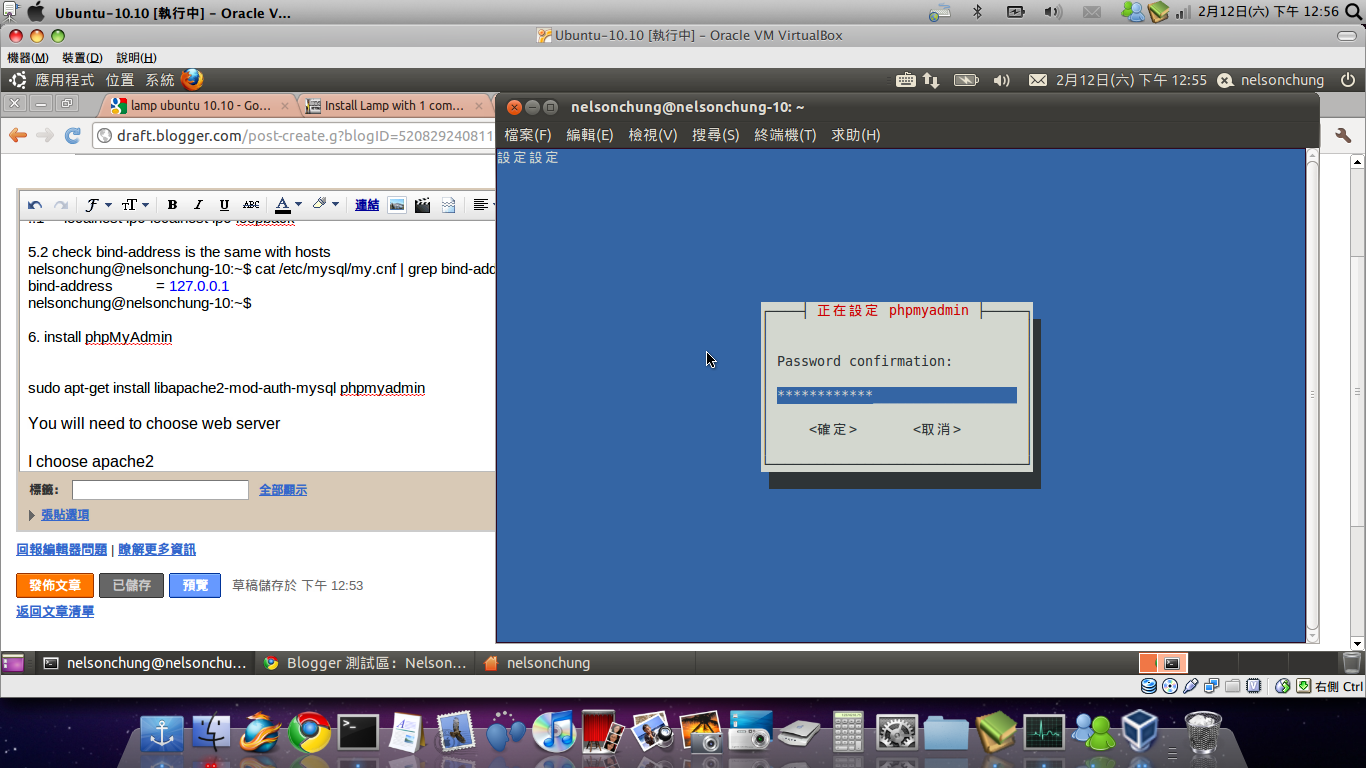Toggle underline formatting in Blogger editor
The image size is (1366, 768).
(x=224, y=204)
